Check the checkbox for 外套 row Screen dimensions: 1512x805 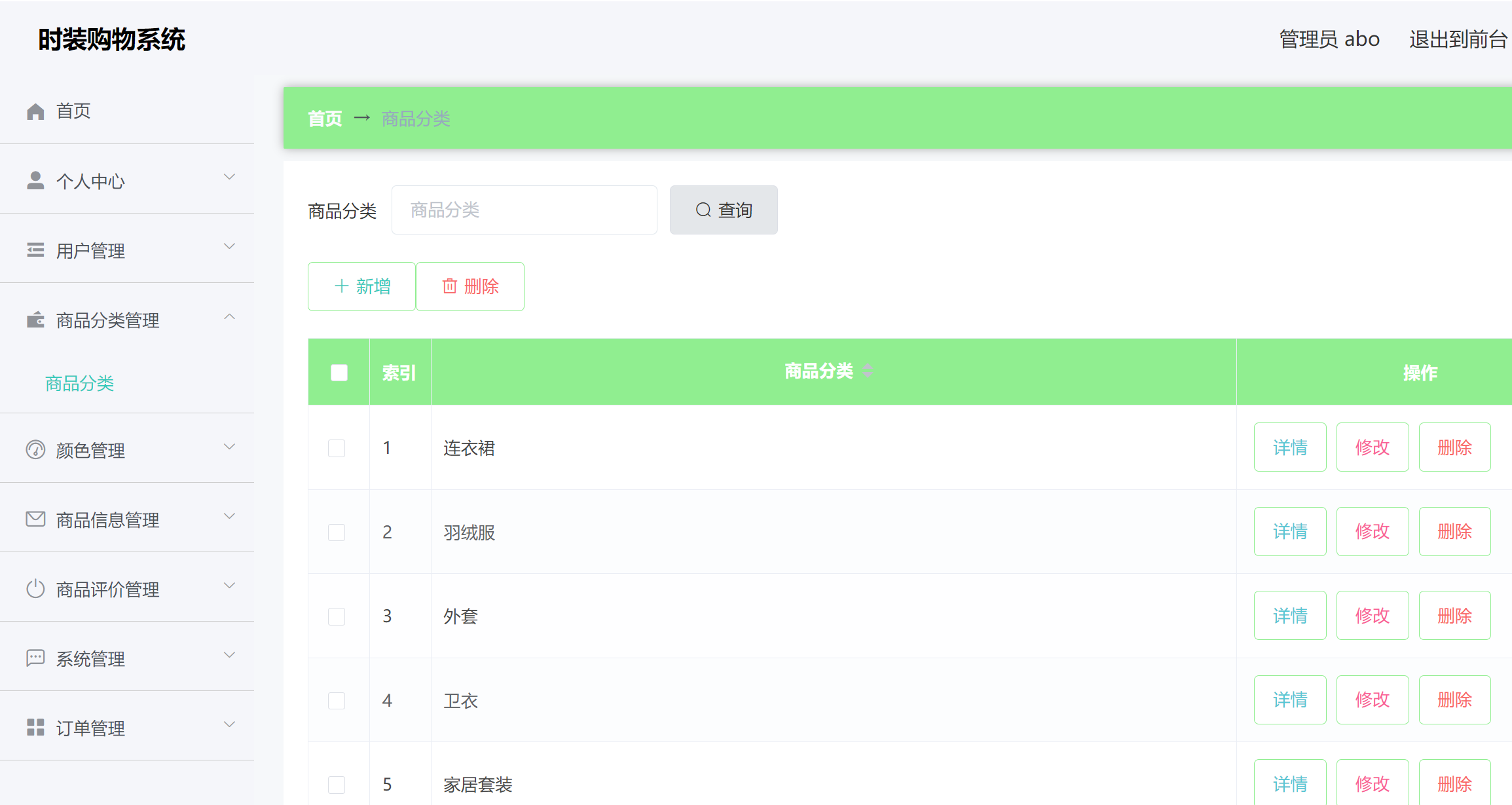coord(337,616)
